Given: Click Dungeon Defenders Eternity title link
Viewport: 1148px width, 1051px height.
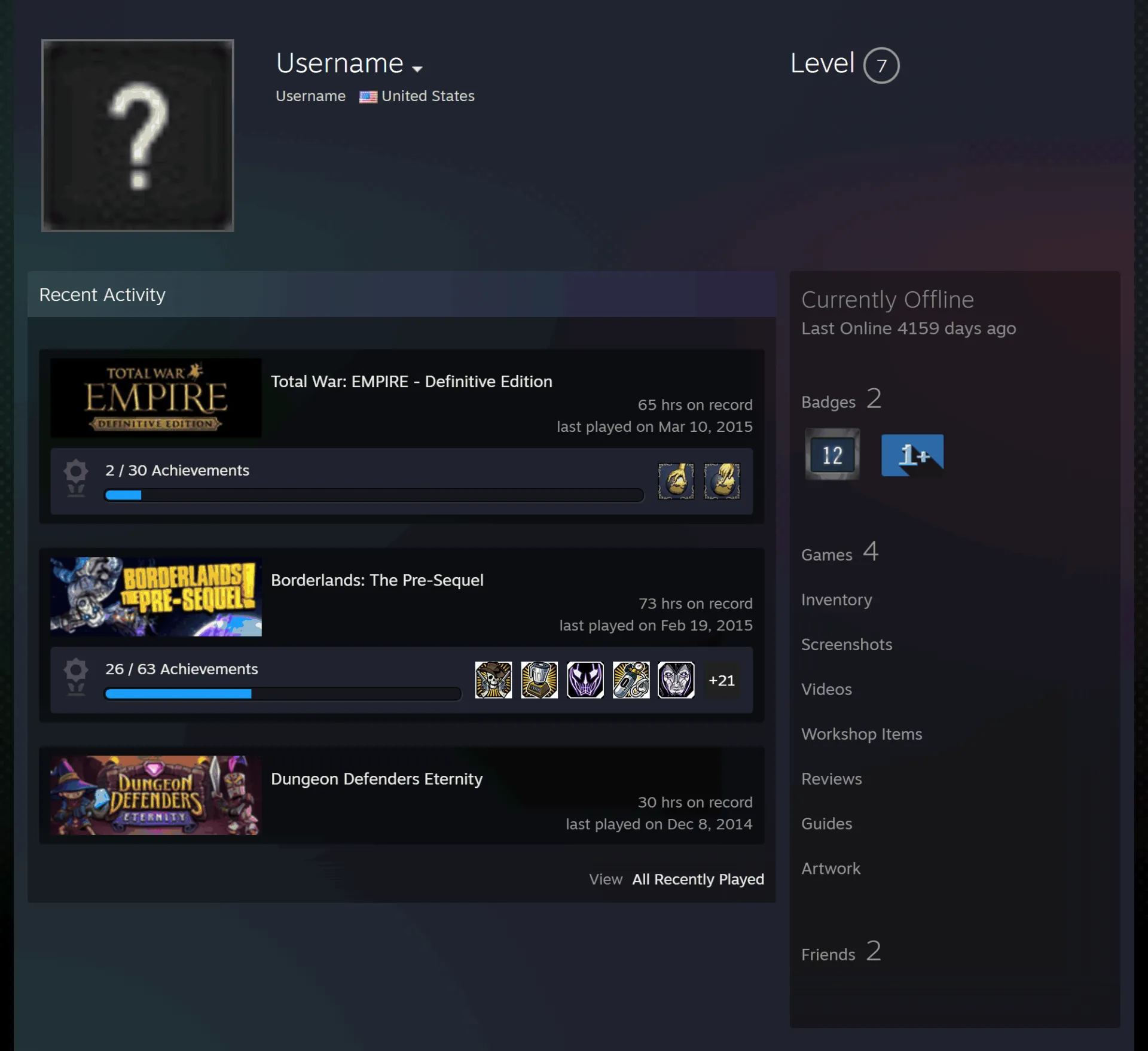Looking at the screenshot, I should click(377, 779).
